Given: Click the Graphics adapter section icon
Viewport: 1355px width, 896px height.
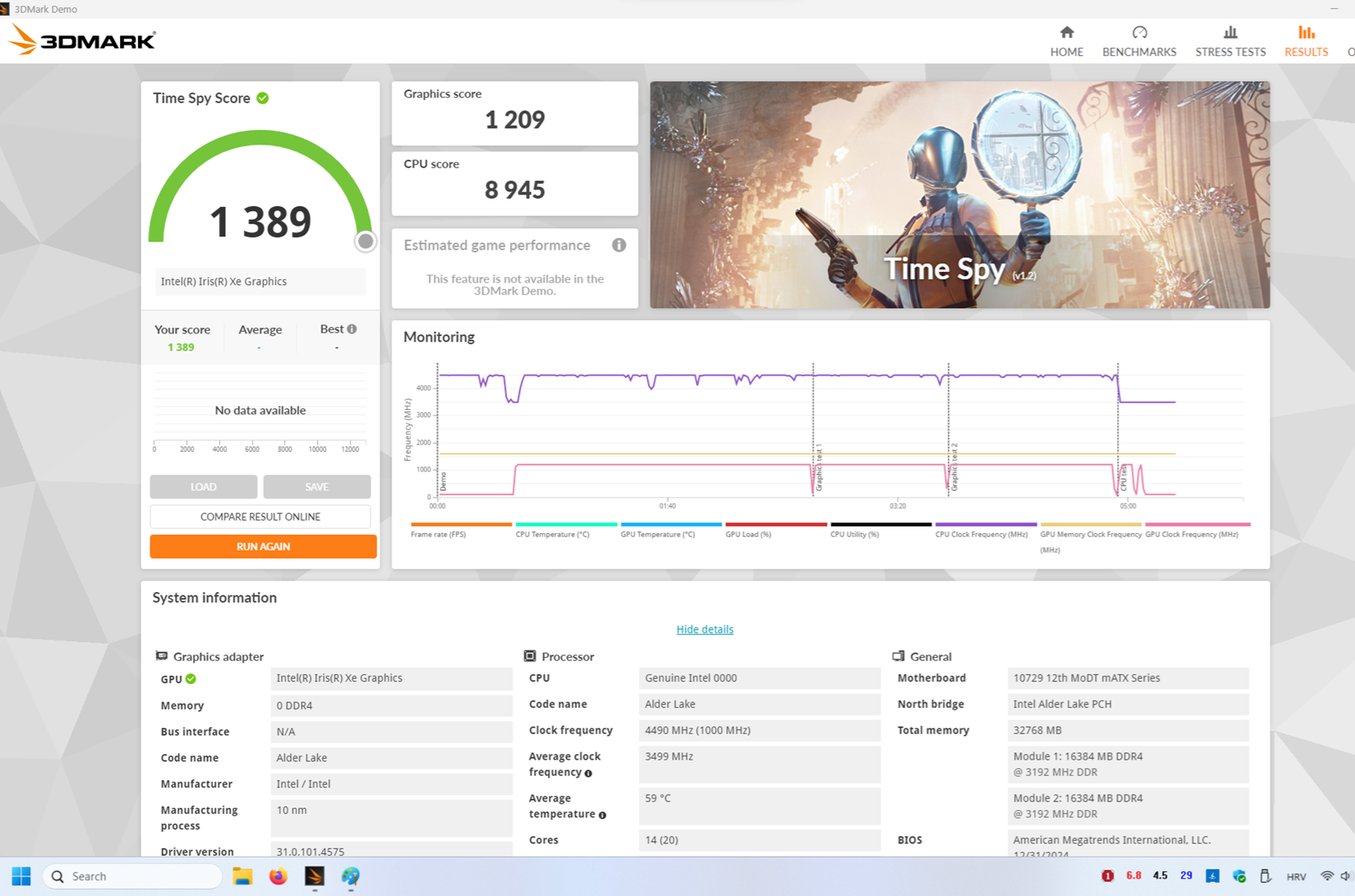Looking at the screenshot, I should 162,656.
